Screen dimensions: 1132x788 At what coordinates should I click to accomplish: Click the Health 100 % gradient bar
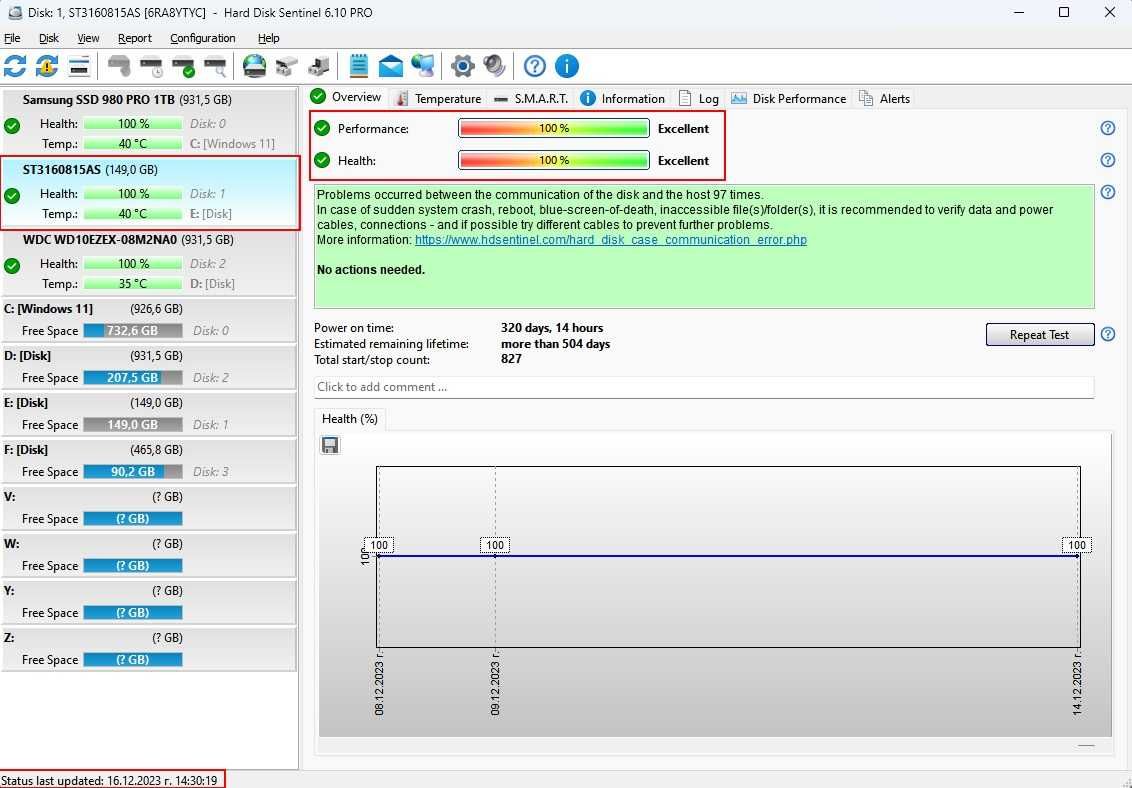click(554, 160)
